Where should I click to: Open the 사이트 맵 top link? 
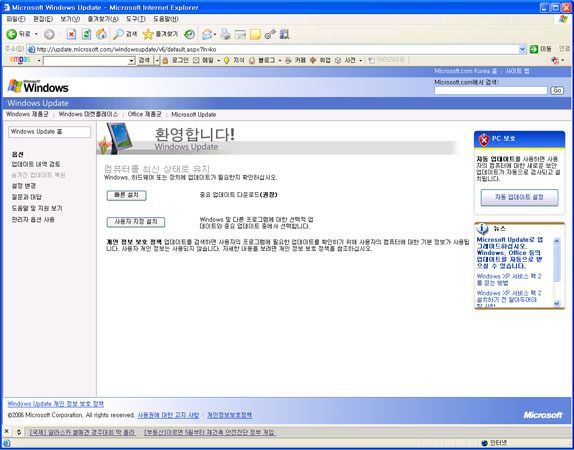tap(517, 71)
